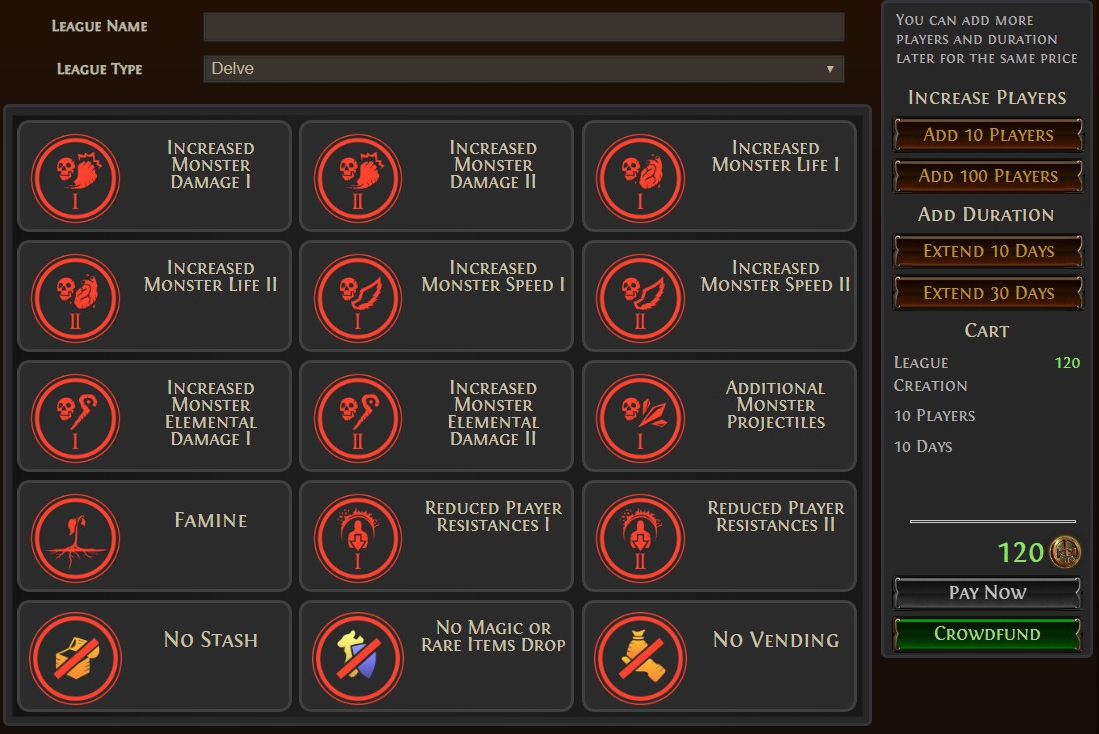Screen dimensions: 1099x734
Task: Select the Reduced Player Resistances I icon
Action: (x=357, y=538)
